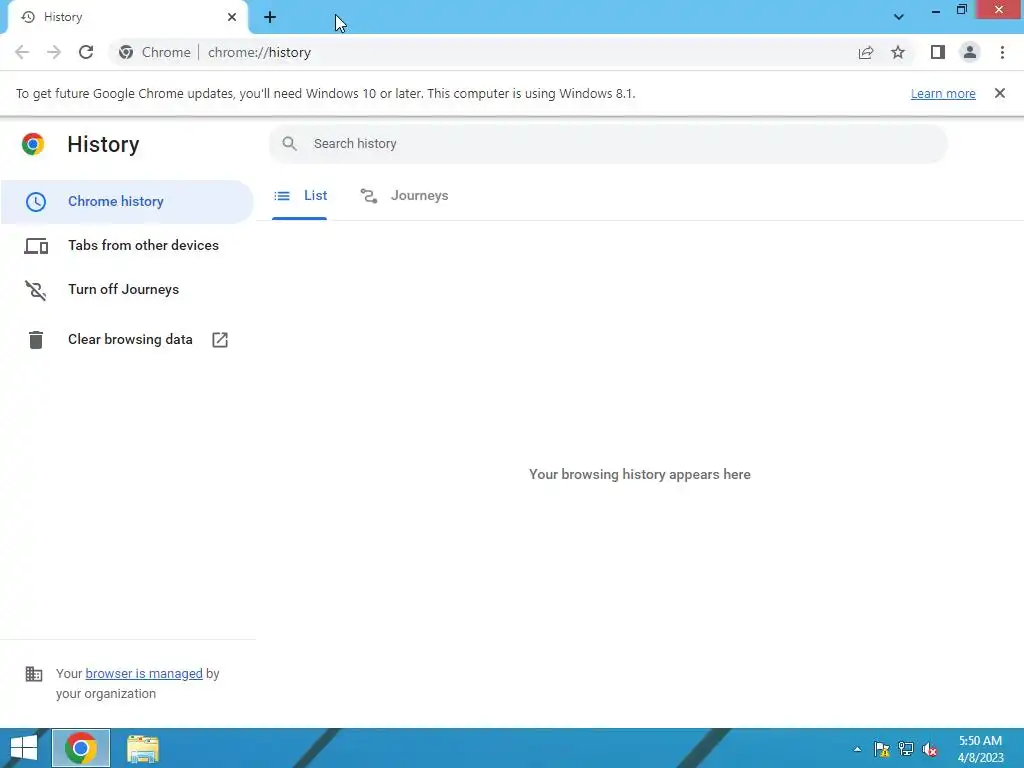1024x768 pixels.
Task: Click the Chrome site info chip
Action: click(x=155, y=52)
